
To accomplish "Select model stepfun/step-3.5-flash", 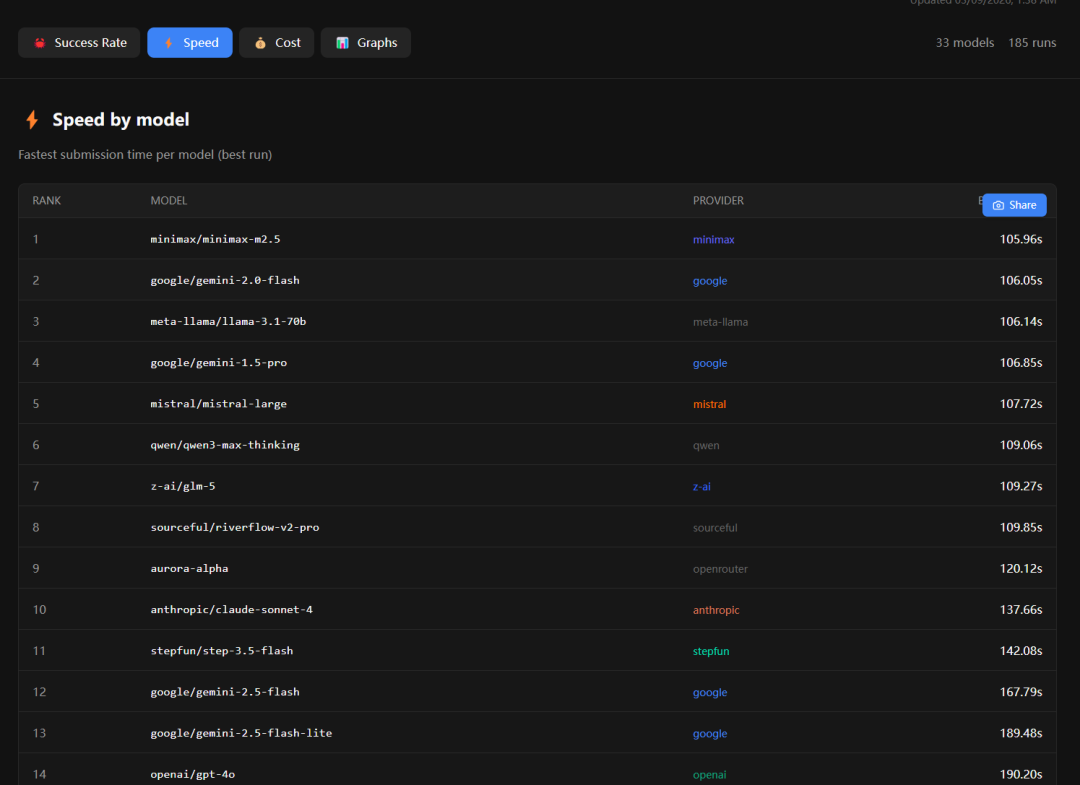I will pyautogui.click(x=222, y=651).
